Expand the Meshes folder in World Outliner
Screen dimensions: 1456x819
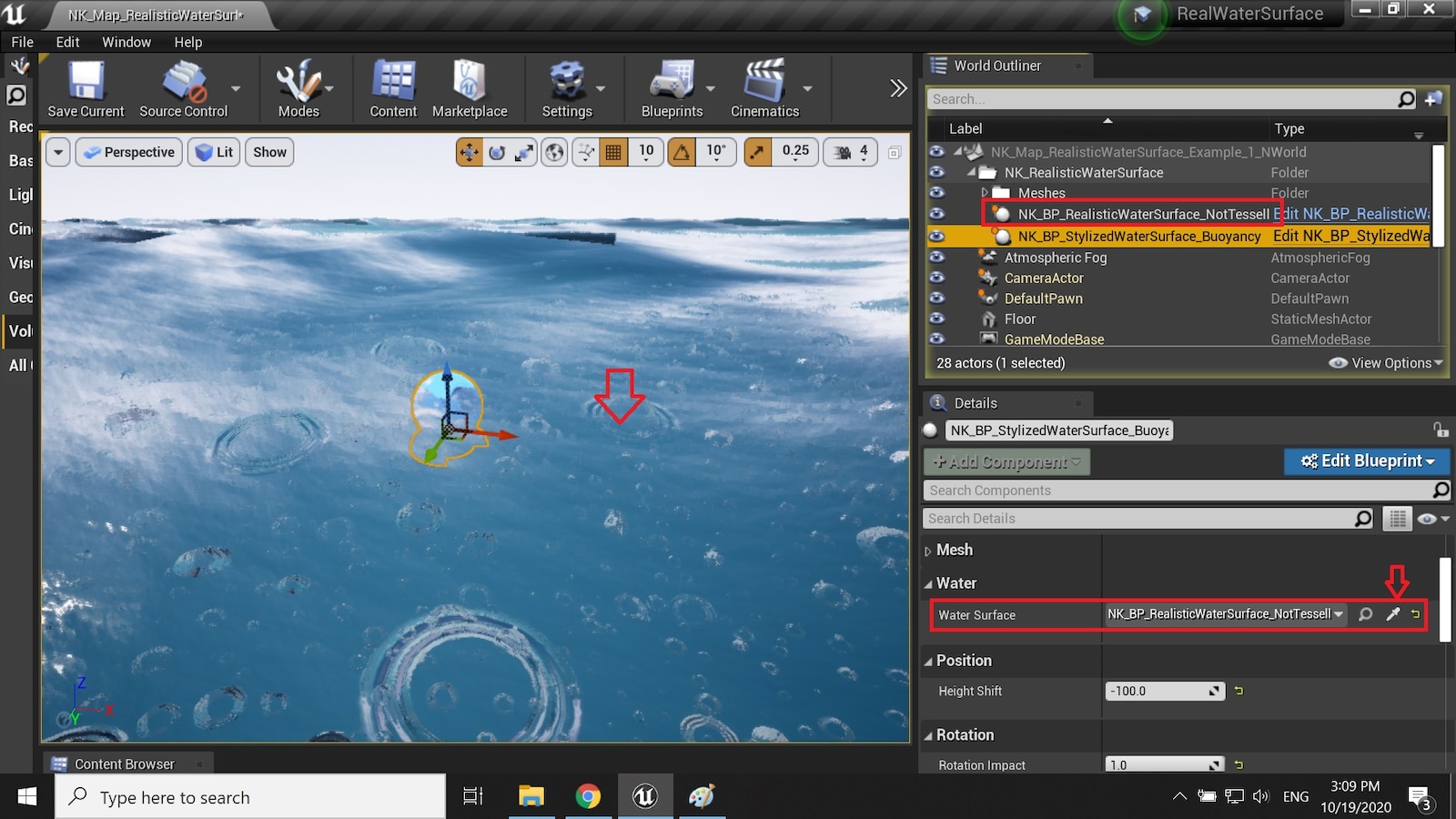[x=985, y=193]
